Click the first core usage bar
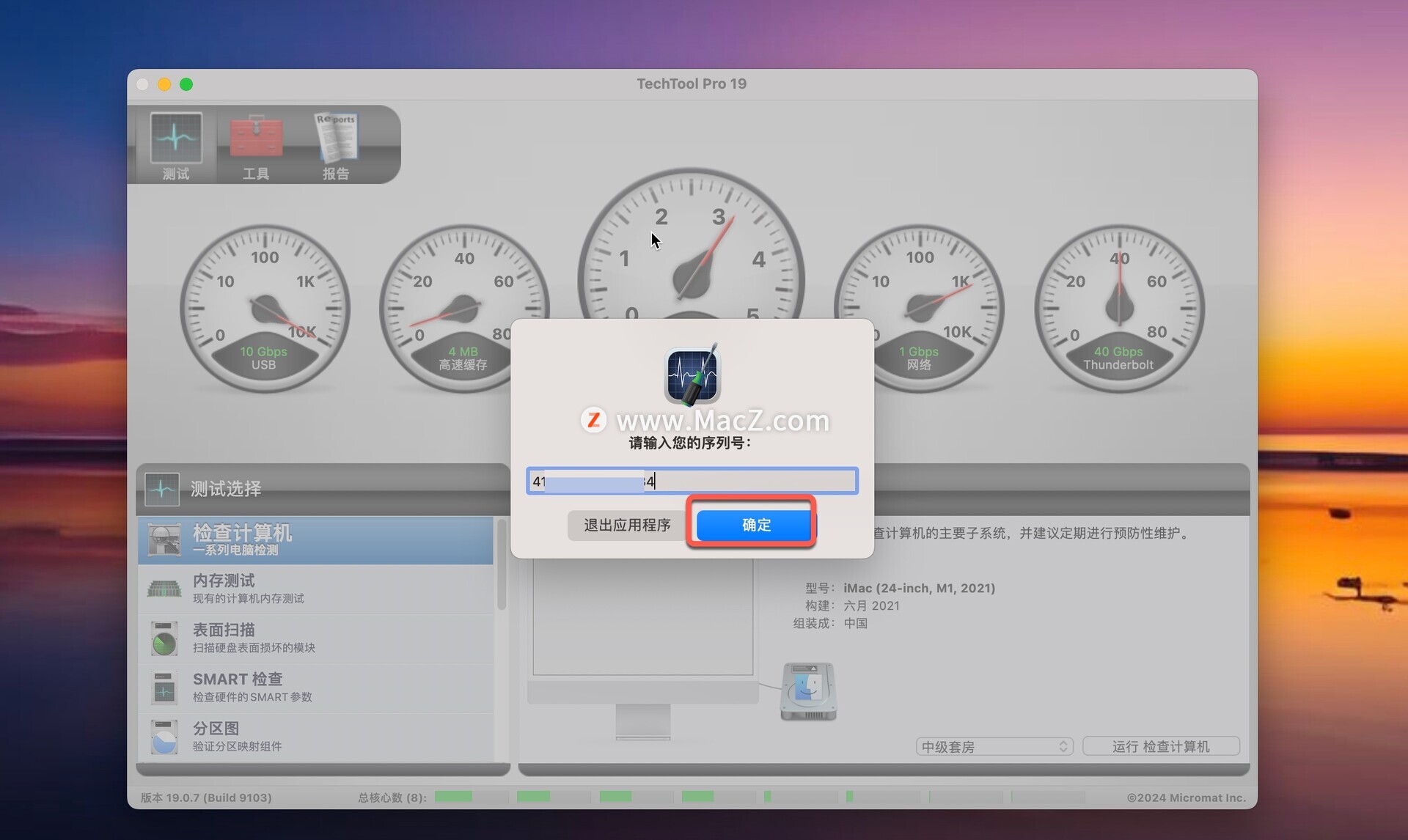 coord(471,797)
